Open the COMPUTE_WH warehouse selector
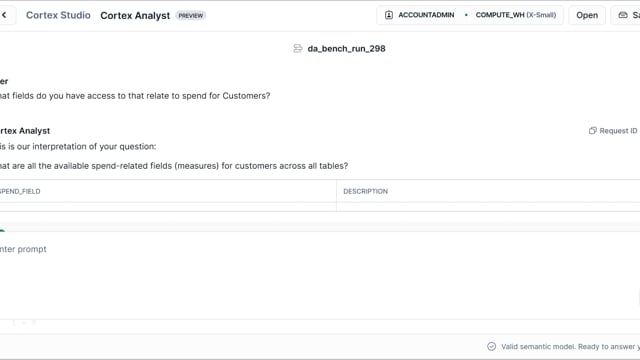 click(x=516, y=15)
